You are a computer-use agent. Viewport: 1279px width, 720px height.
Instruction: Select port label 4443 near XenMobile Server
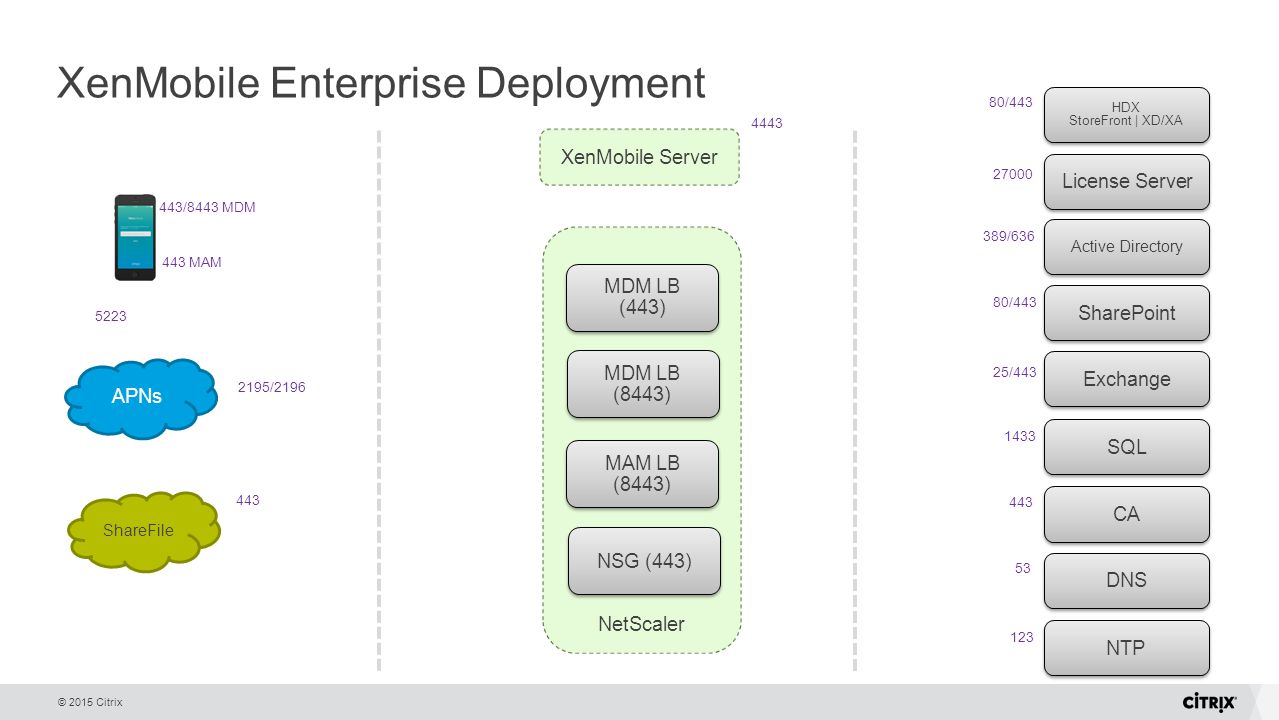point(766,123)
